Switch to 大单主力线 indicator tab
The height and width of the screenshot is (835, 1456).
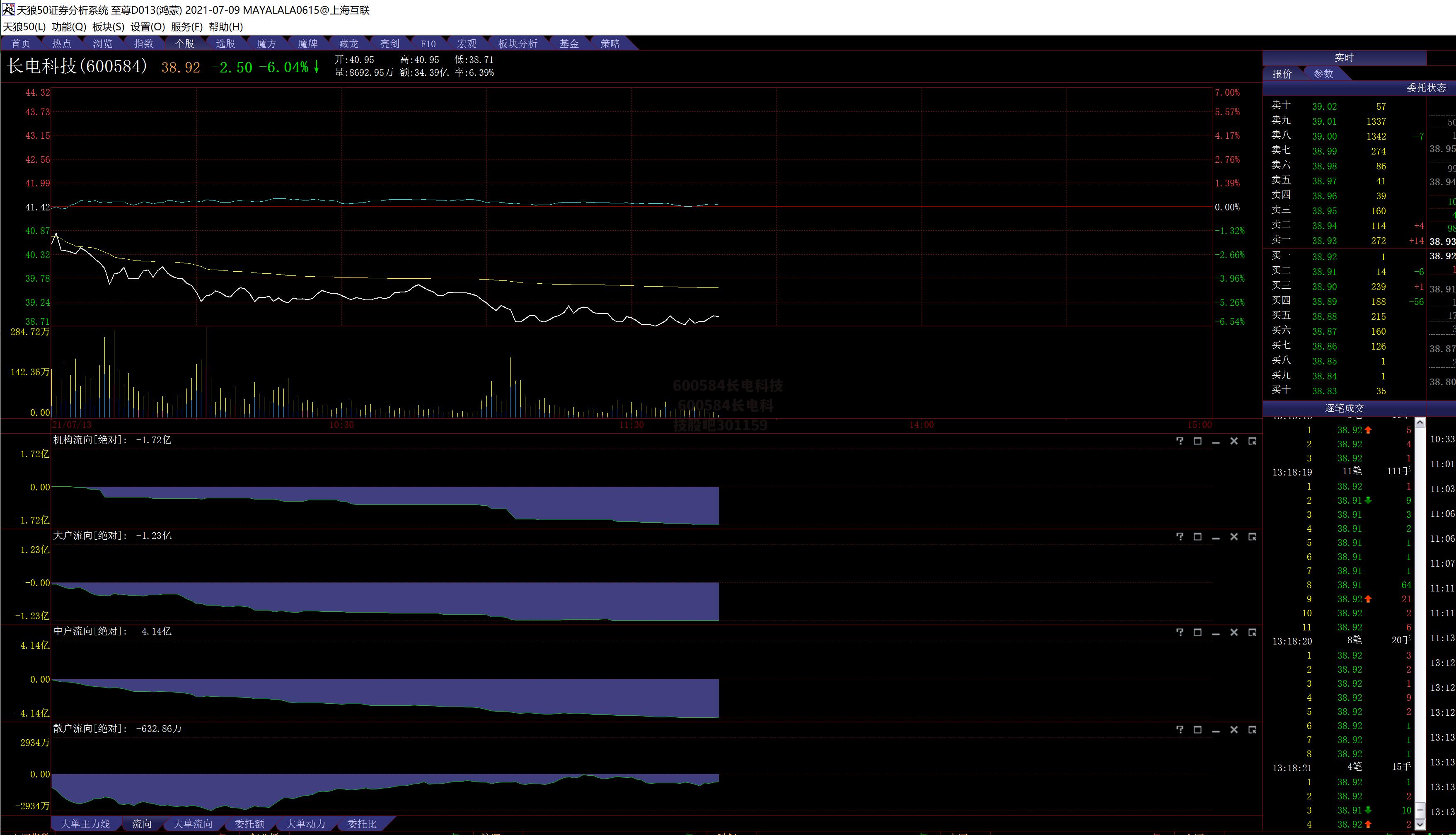click(85, 824)
